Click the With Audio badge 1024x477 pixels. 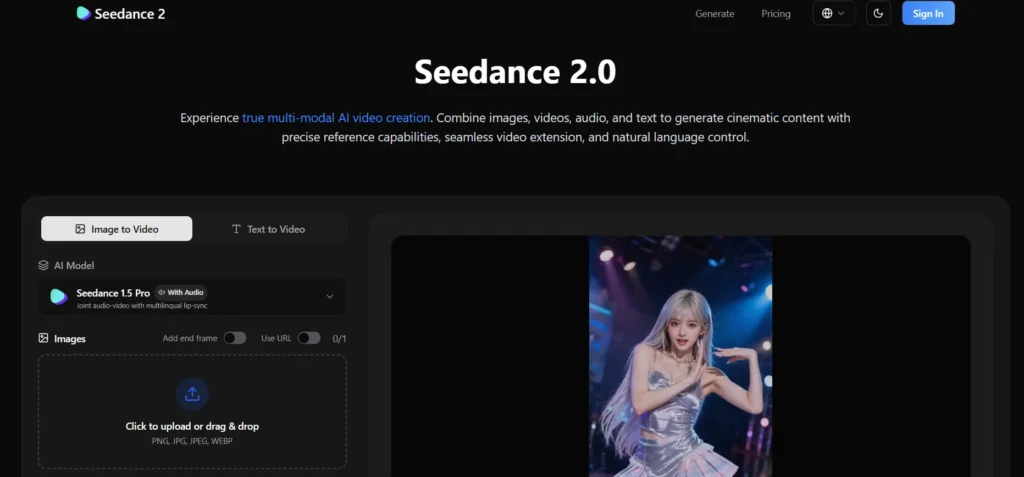pyautogui.click(x=181, y=292)
